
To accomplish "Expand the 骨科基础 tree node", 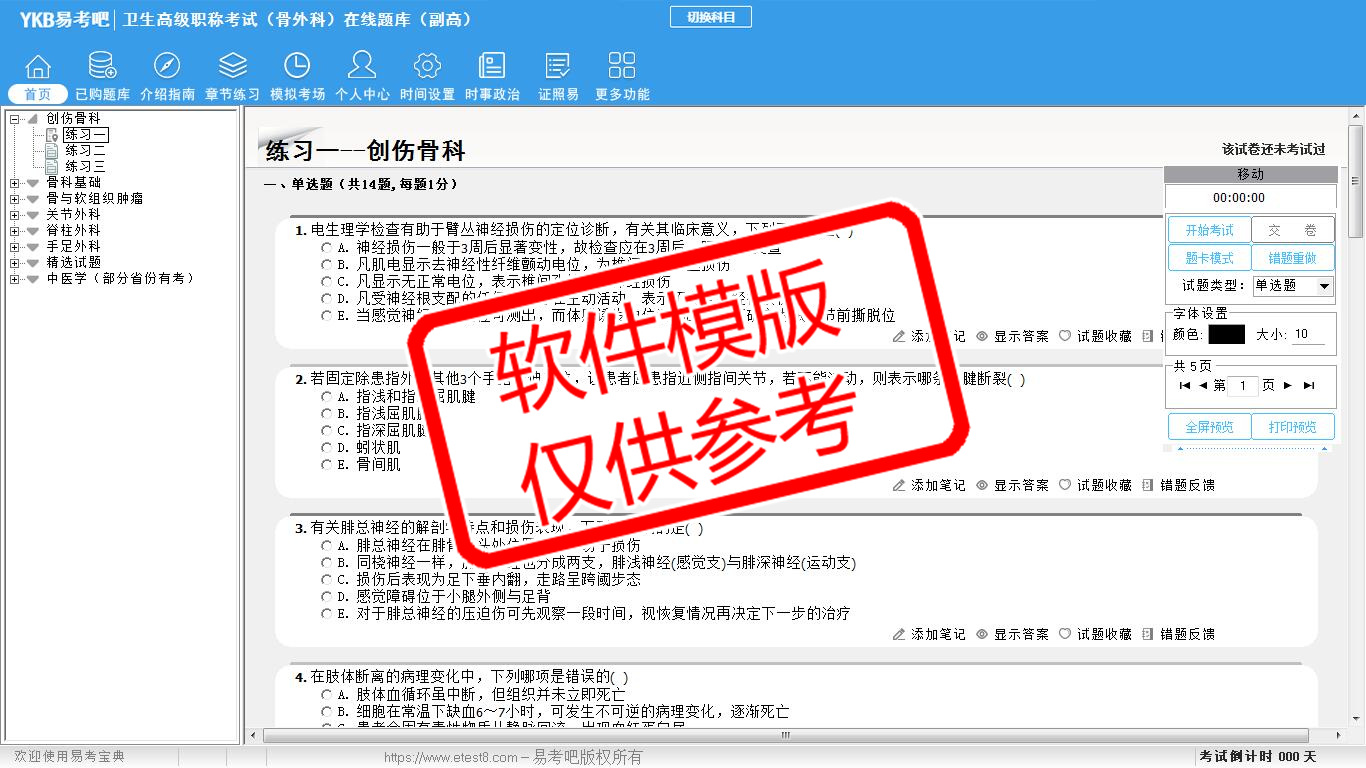I will pos(15,183).
